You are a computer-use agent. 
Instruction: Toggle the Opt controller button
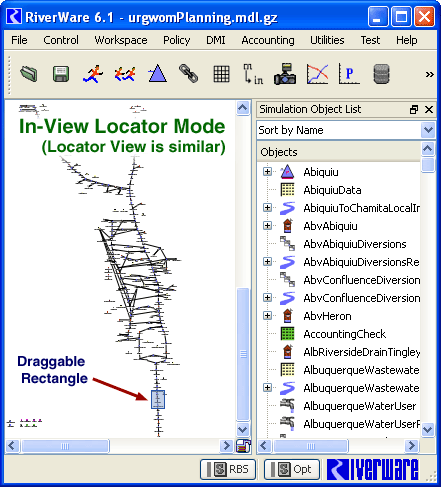[292, 469]
